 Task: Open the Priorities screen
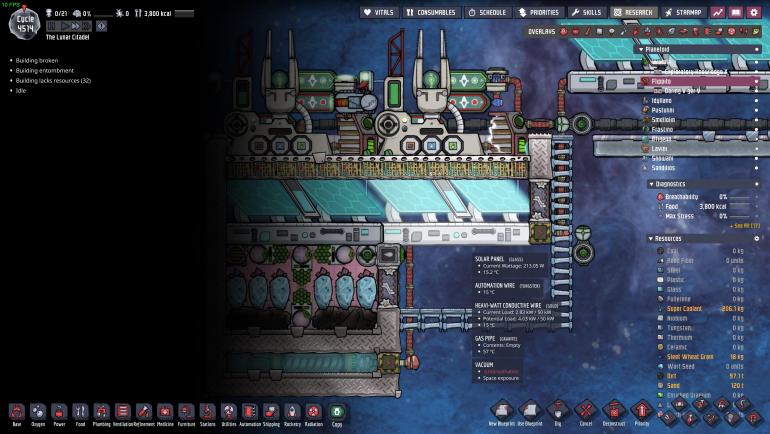coord(539,12)
